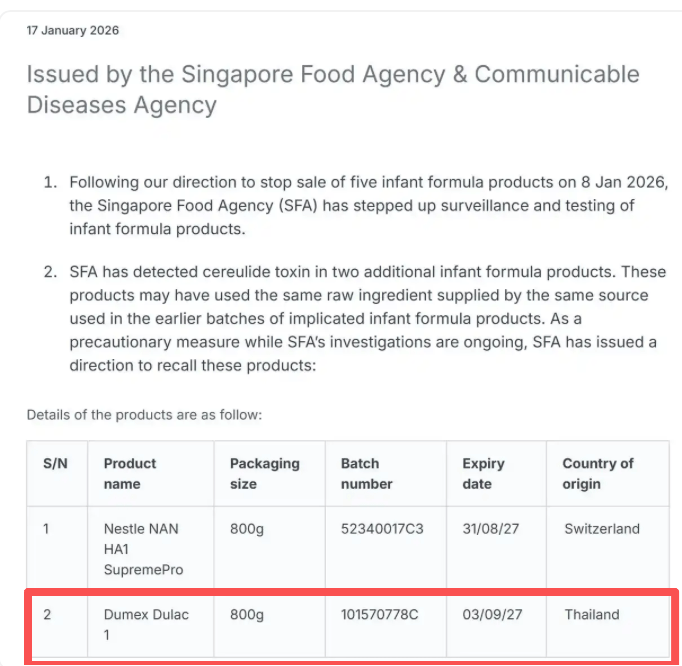Select the "Product name" column header
Viewport: 682px width, 666px height.
[130, 474]
